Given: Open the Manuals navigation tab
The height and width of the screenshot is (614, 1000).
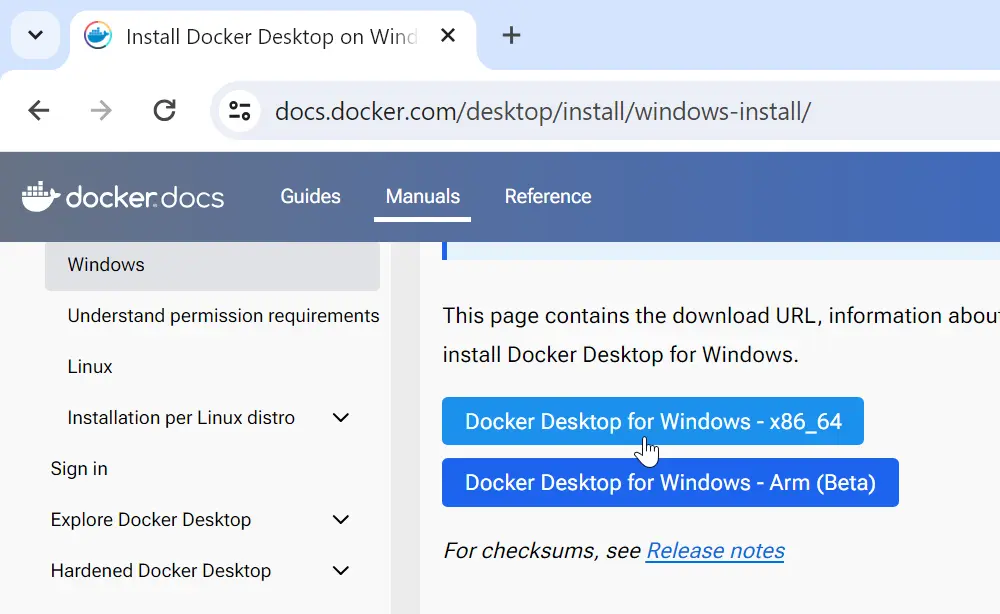Looking at the screenshot, I should pyautogui.click(x=423, y=196).
